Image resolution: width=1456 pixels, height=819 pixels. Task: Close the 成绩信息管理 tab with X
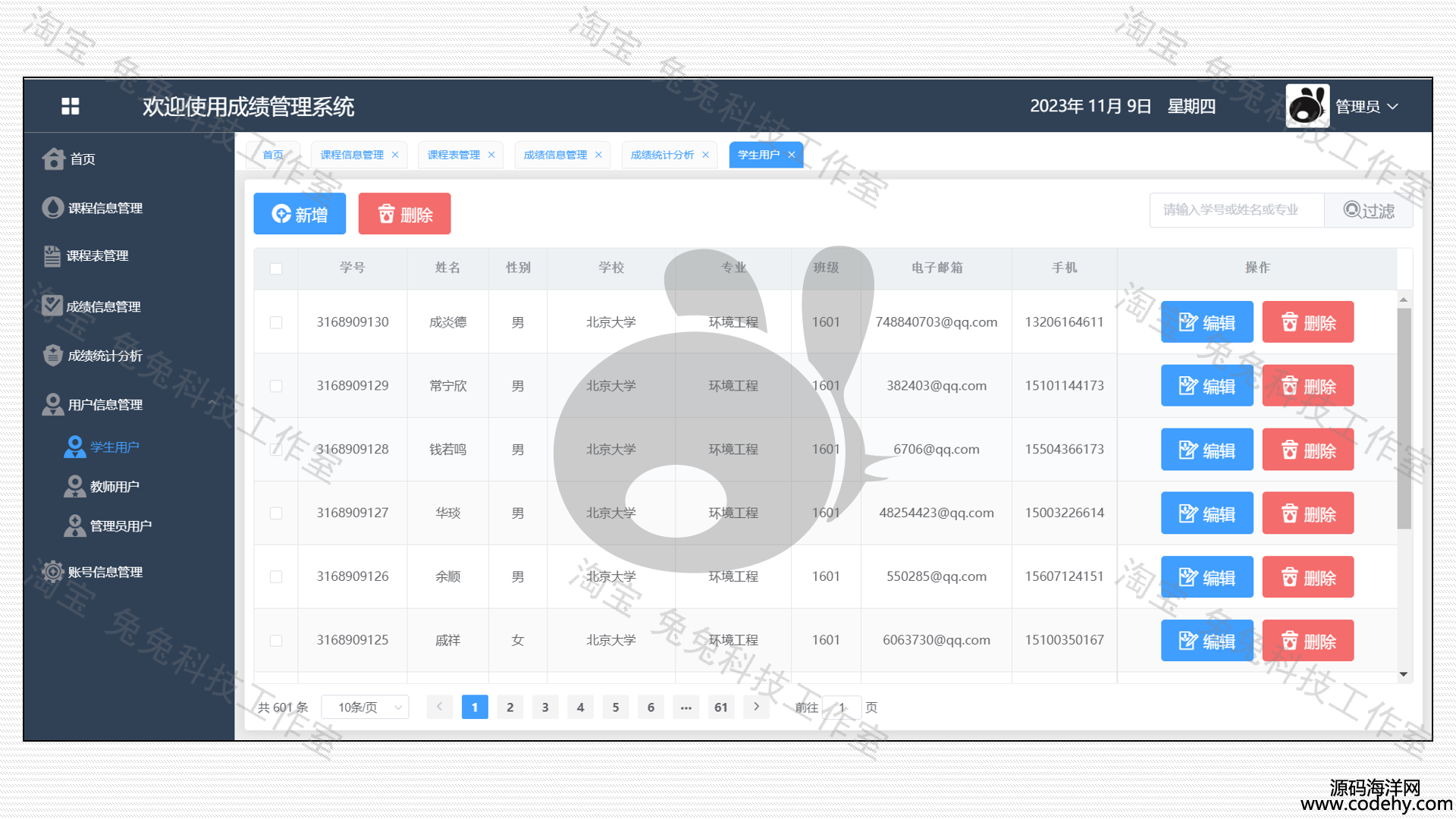[x=598, y=155]
